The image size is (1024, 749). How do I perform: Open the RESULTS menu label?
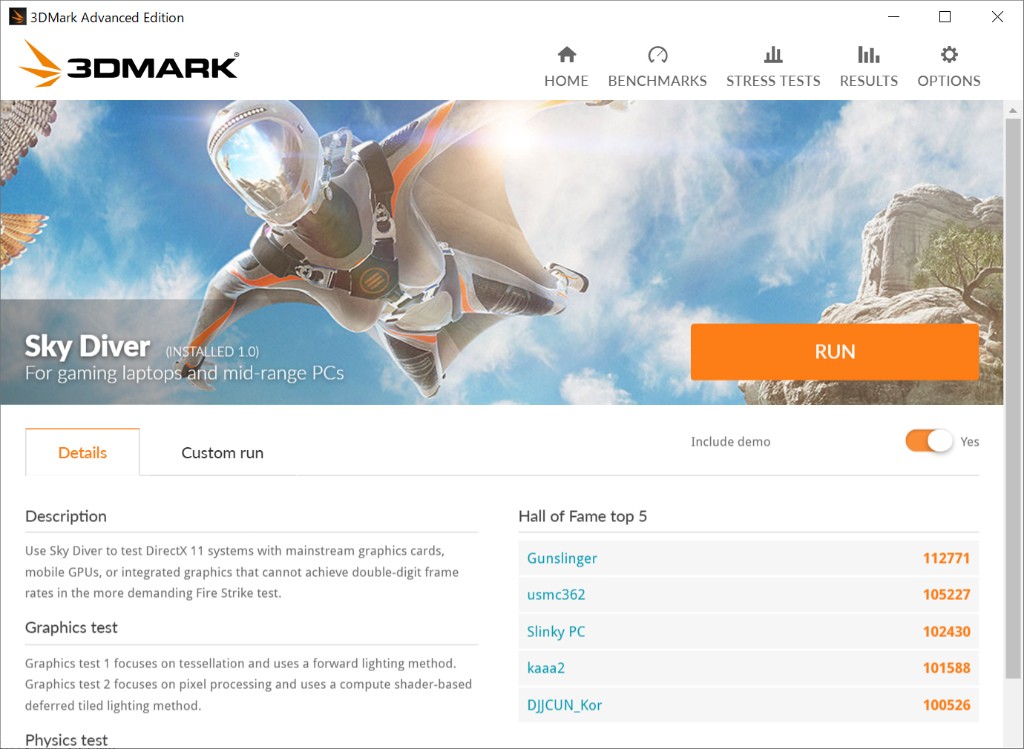pos(869,80)
